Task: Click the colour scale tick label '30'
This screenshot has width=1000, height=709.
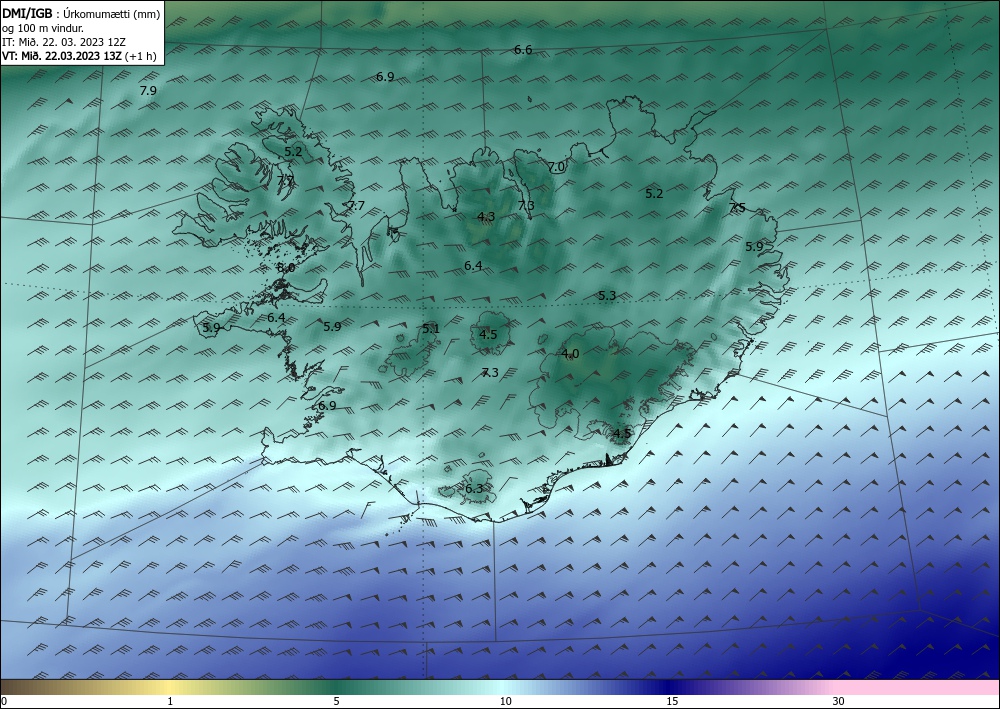Action: click(x=839, y=701)
